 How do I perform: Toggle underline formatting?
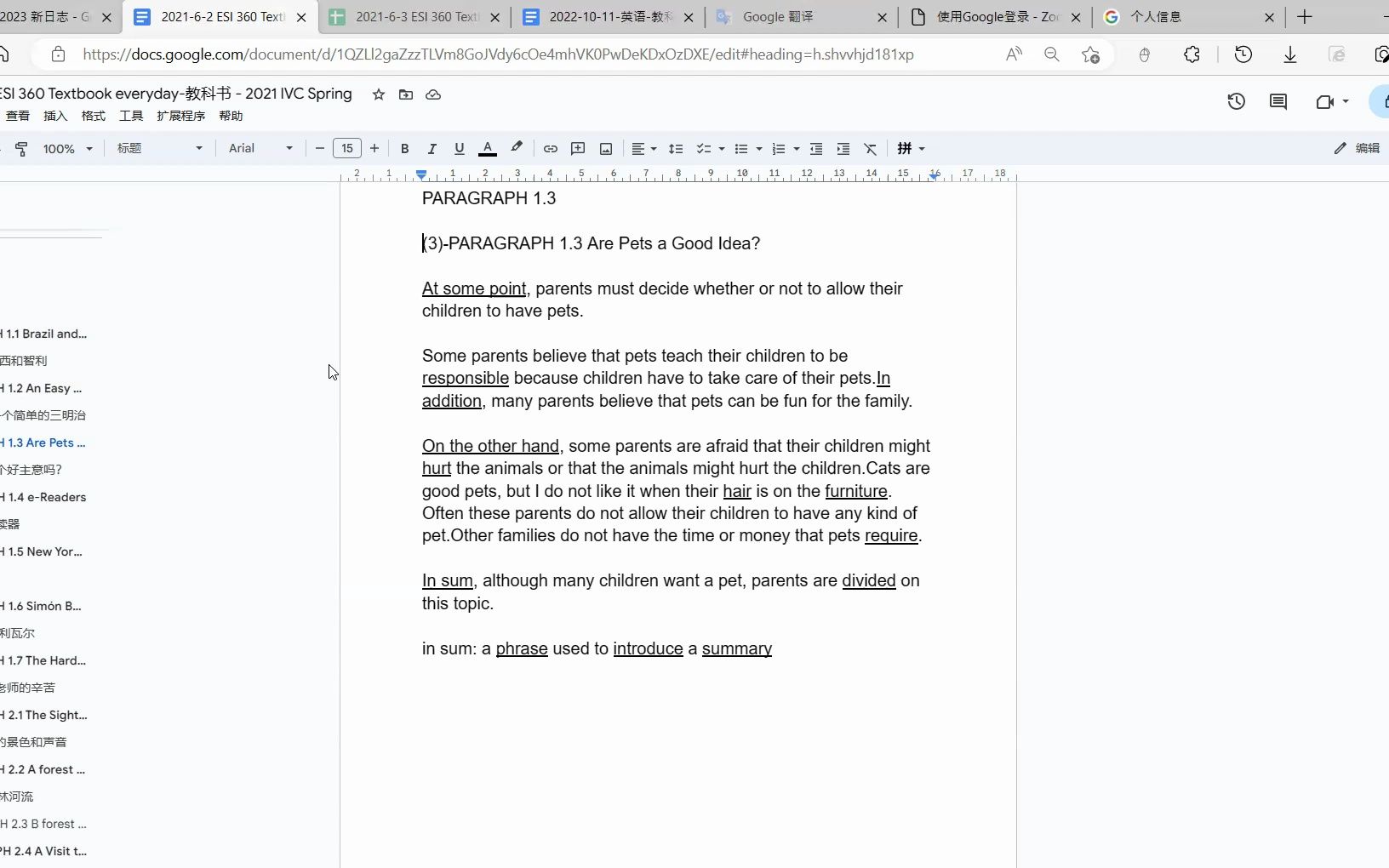click(460, 149)
